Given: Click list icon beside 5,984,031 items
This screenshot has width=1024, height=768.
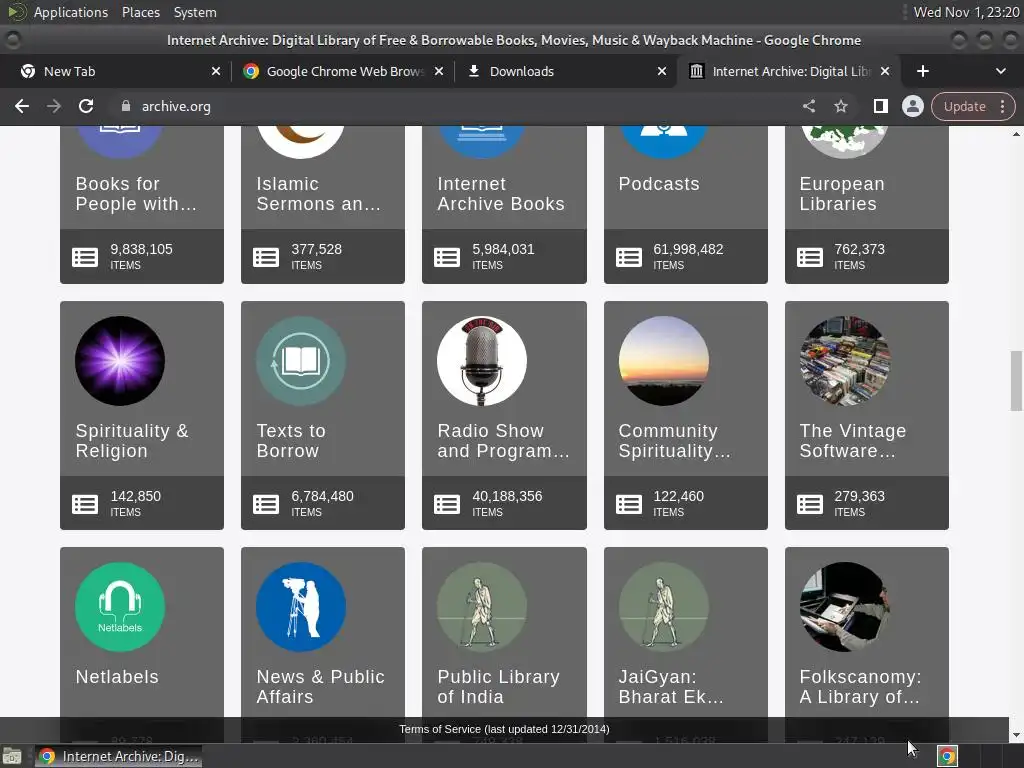Looking at the screenshot, I should pyautogui.click(x=447, y=257).
